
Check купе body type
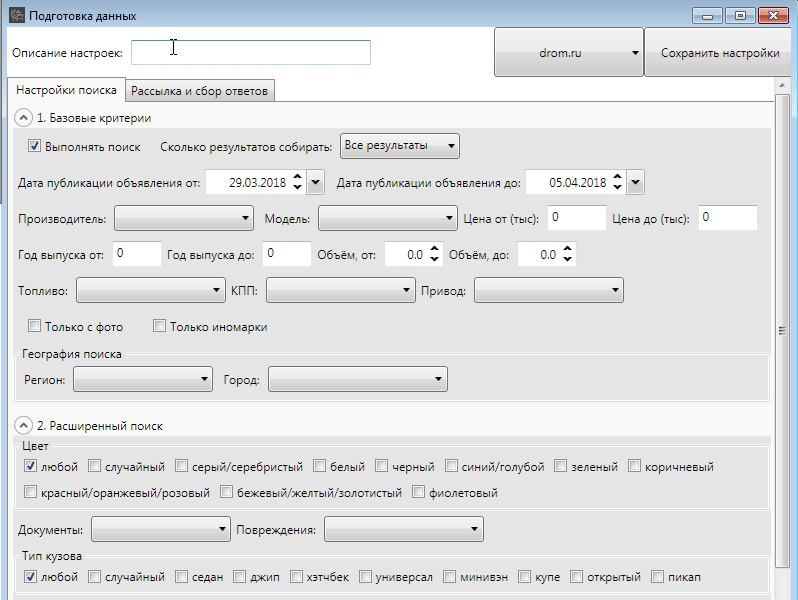coord(524,576)
